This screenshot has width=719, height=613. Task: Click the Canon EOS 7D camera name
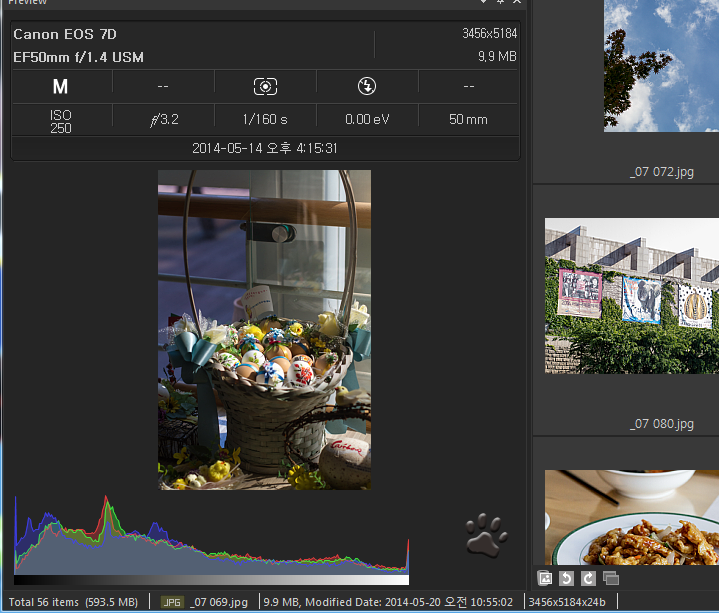(65, 34)
